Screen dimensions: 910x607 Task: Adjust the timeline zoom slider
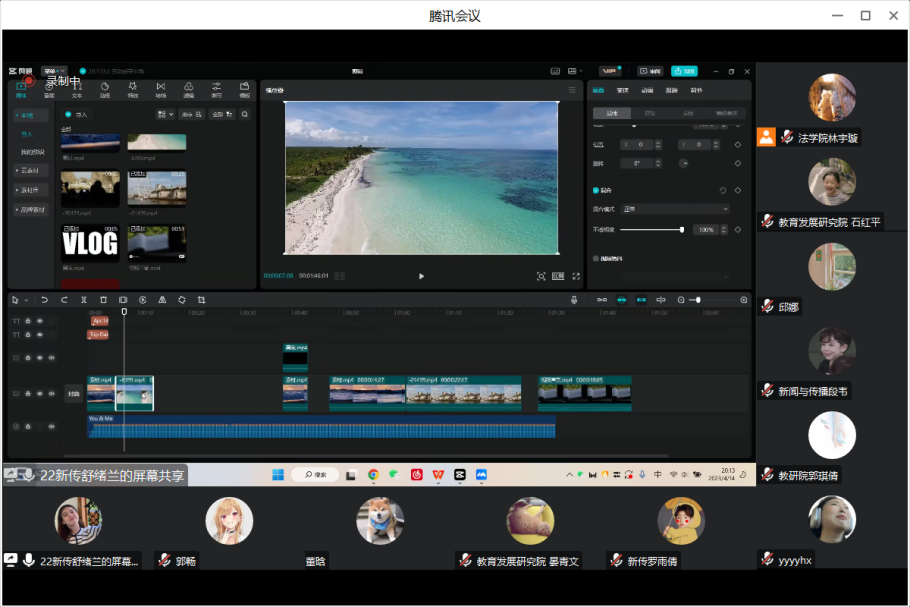point(698,300)
